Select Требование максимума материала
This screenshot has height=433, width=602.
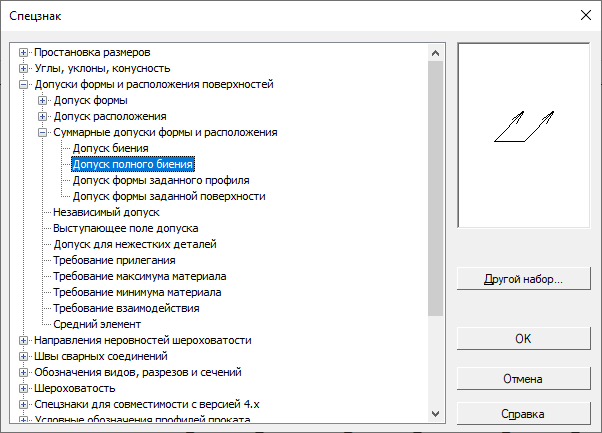click(139, 276)
